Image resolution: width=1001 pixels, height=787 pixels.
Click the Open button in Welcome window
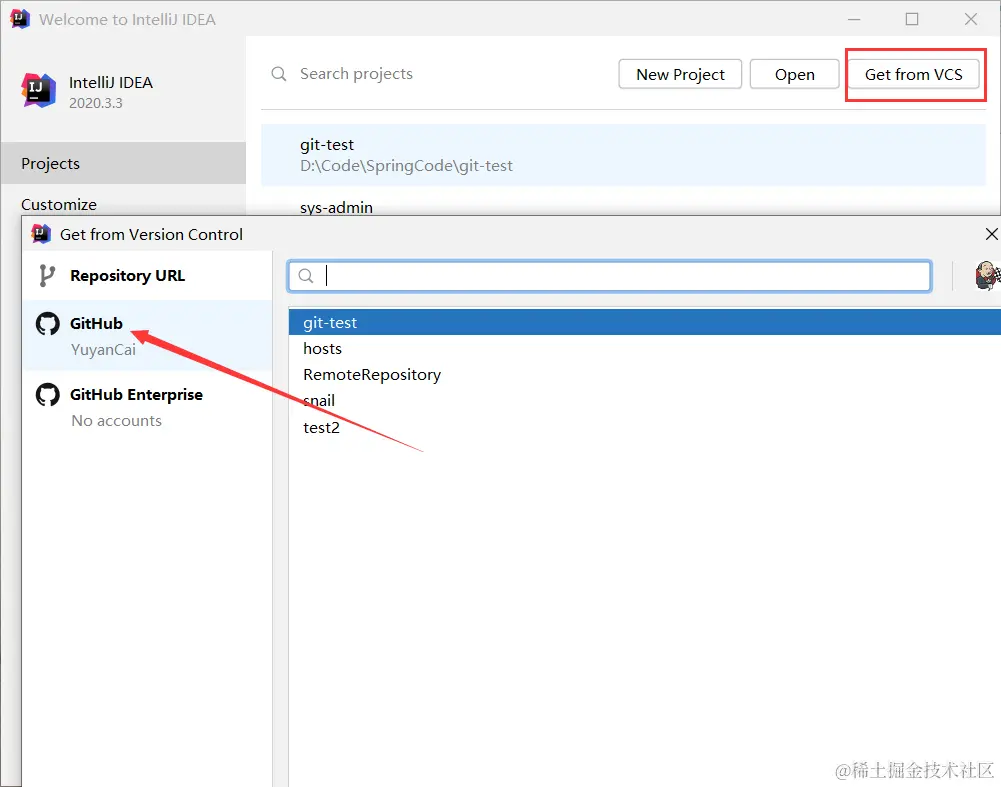click(x=794, y=74)
